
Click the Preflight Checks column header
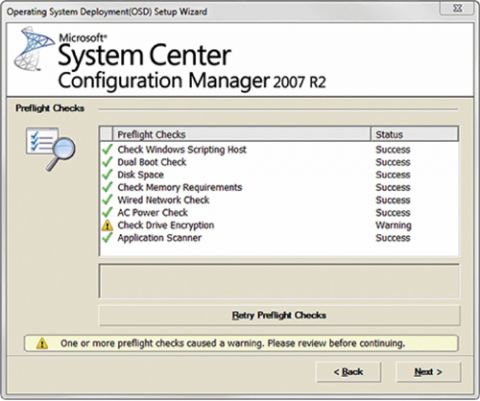(242, 134)
